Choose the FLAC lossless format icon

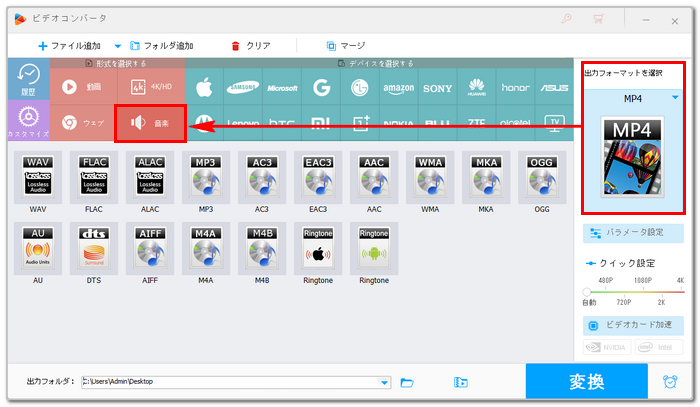[93, 179]
